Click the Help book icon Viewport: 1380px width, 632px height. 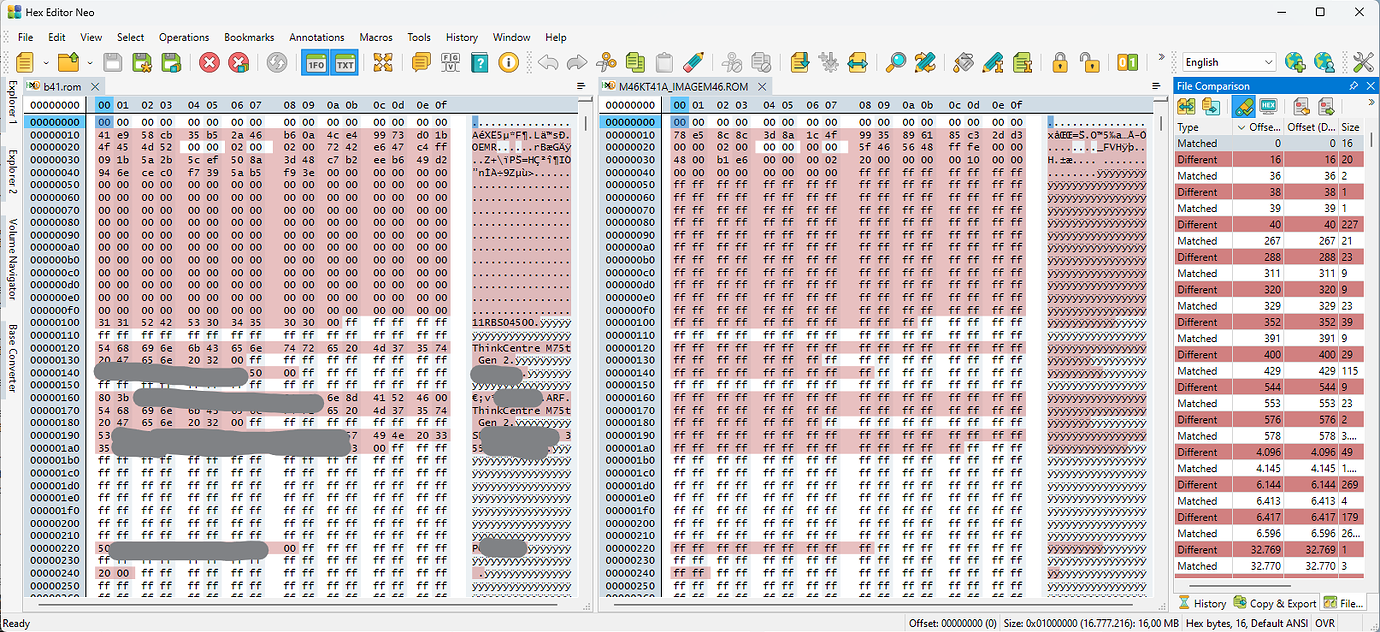[479, 62]
